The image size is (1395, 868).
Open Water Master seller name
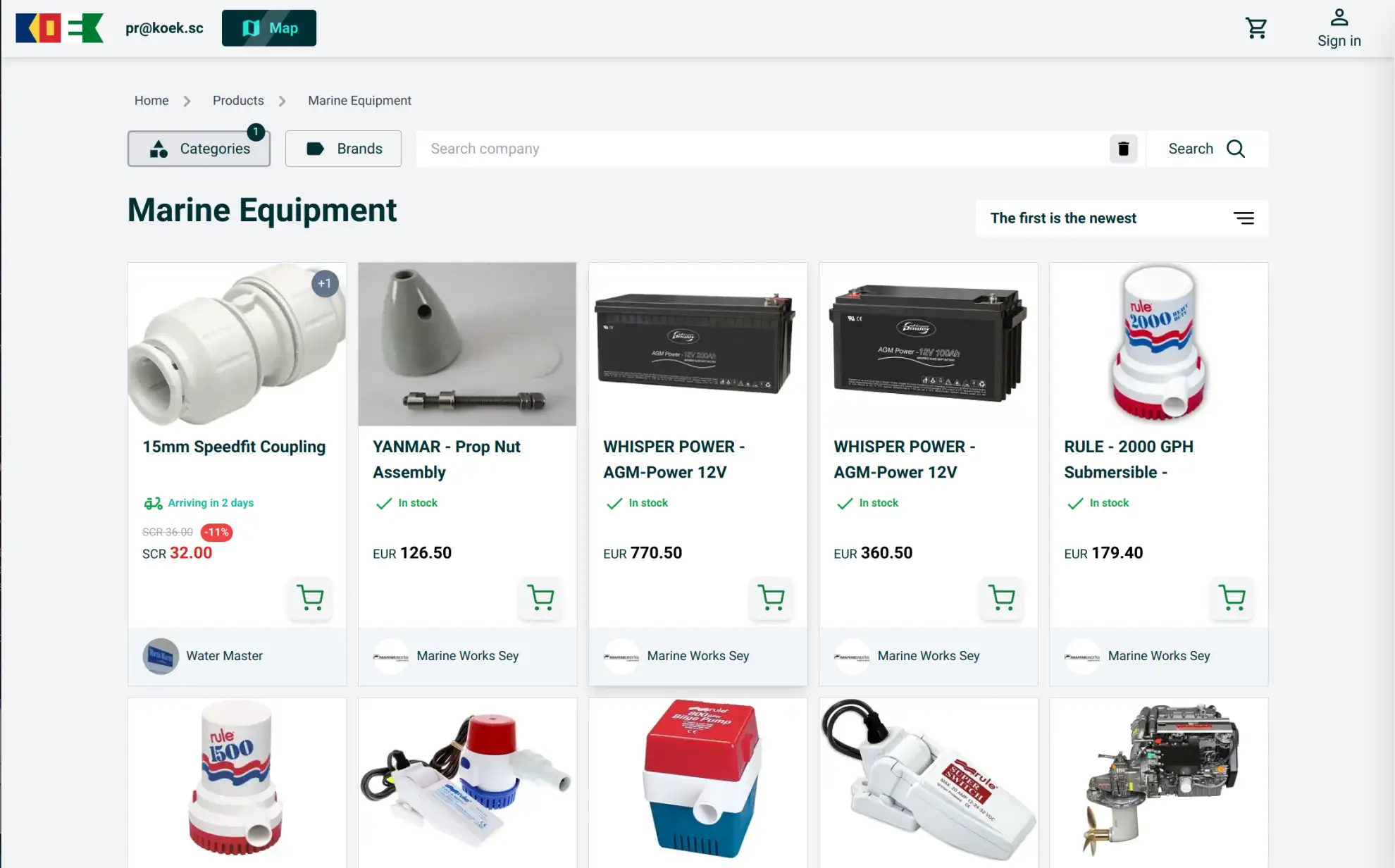point(224,656)
